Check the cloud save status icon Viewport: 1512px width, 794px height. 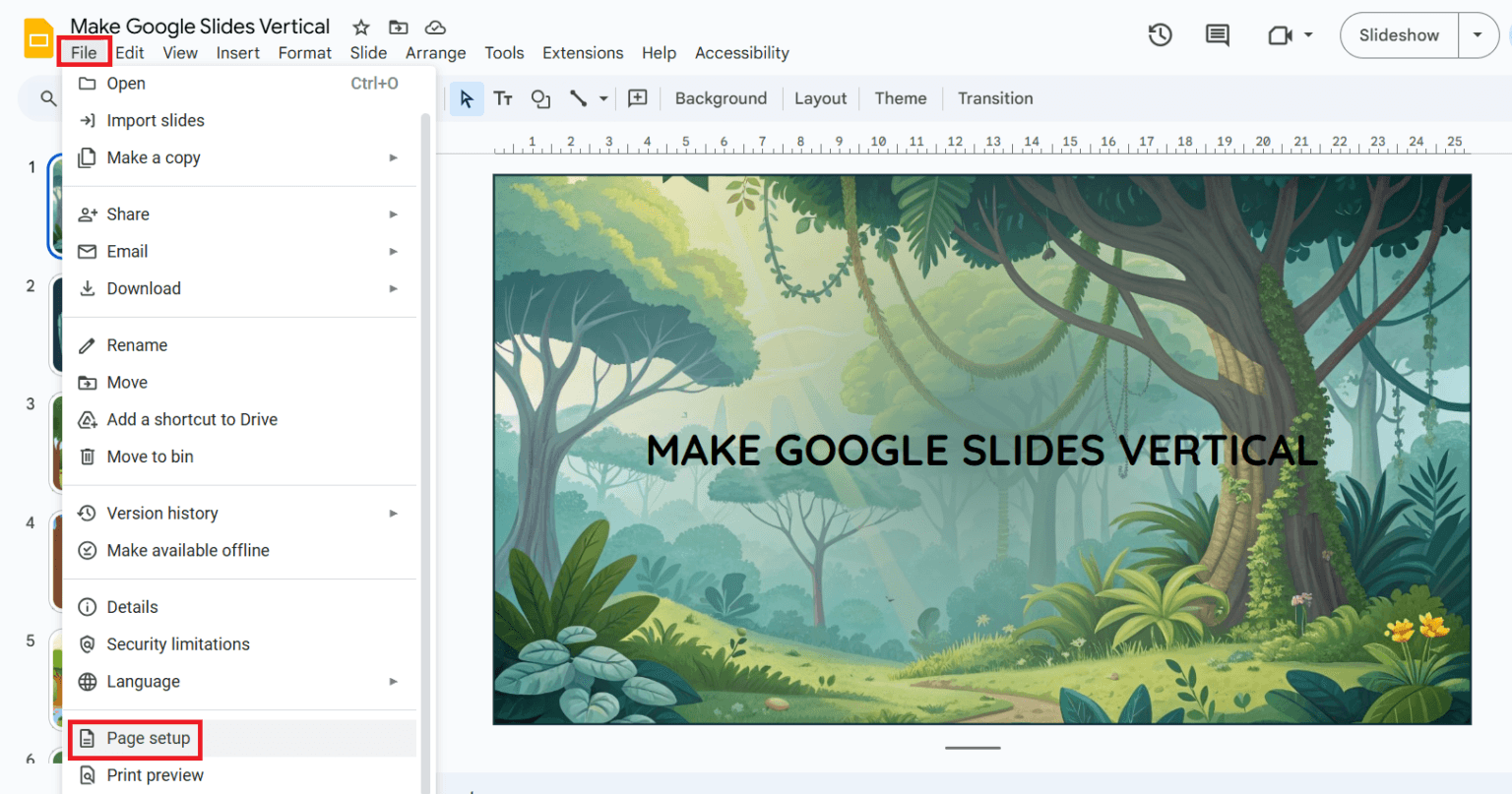point(433,28)
